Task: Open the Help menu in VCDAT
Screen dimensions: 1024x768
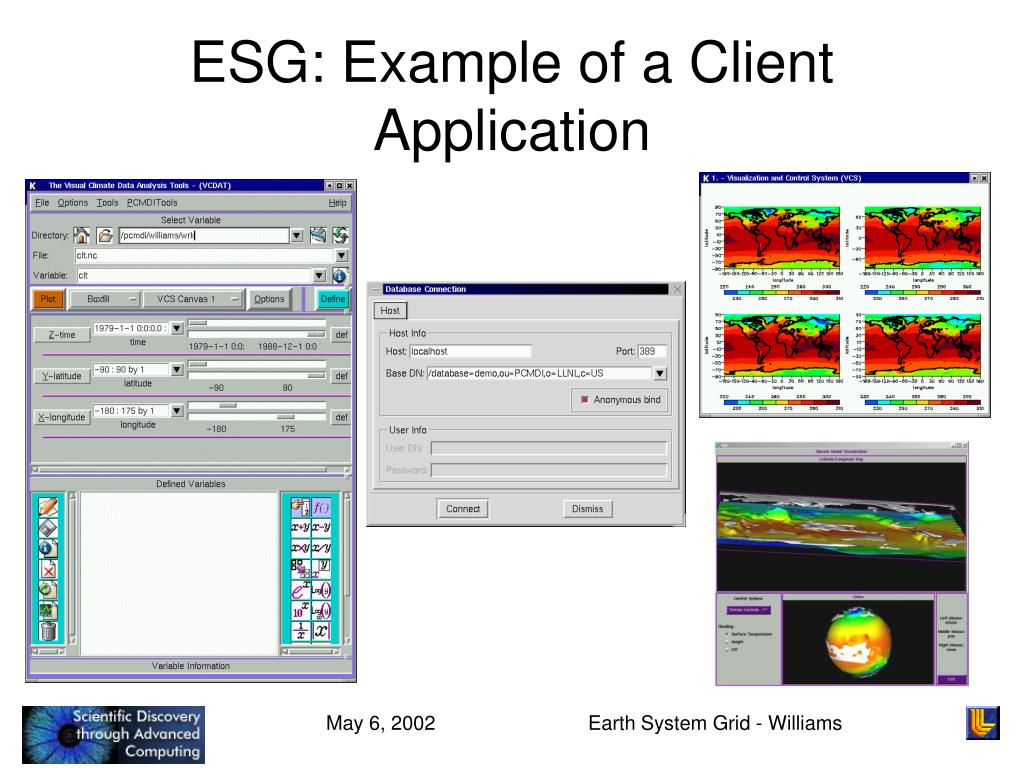Action: (337, 202)
